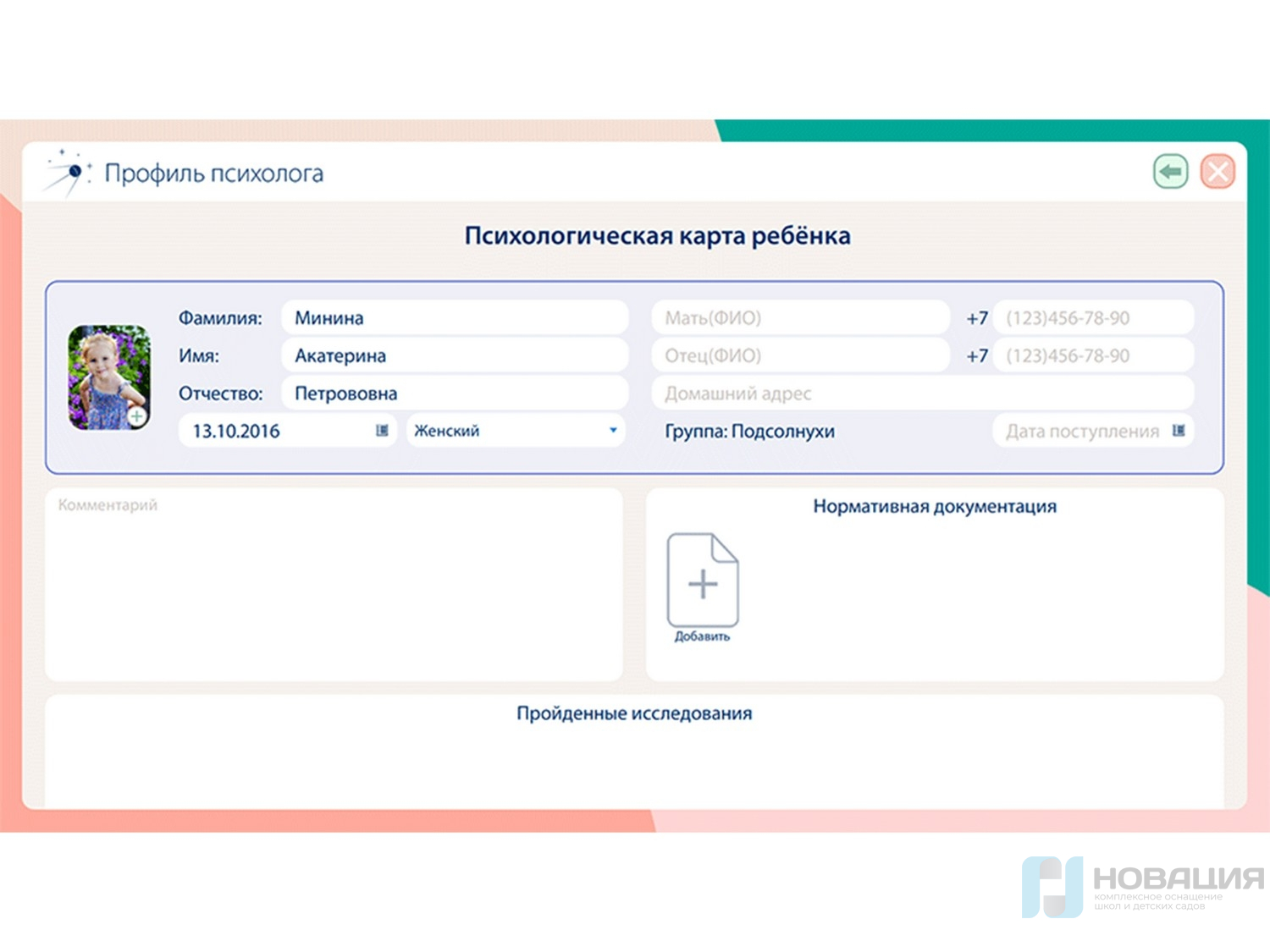
Task: Focus the mother's full name field
Action: (799, 318)
